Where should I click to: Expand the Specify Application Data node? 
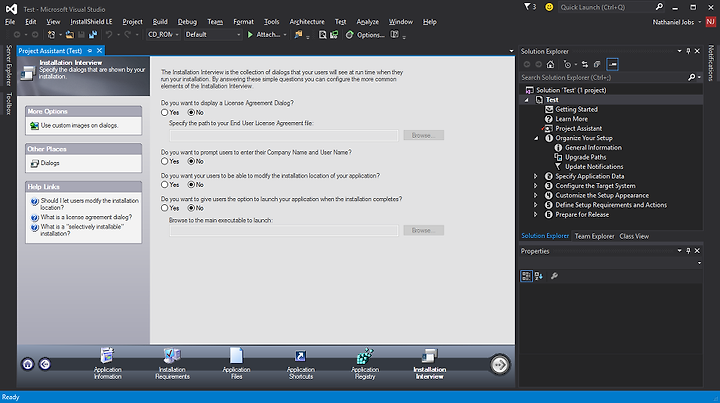pyautogui.click(x=535, y=176)
